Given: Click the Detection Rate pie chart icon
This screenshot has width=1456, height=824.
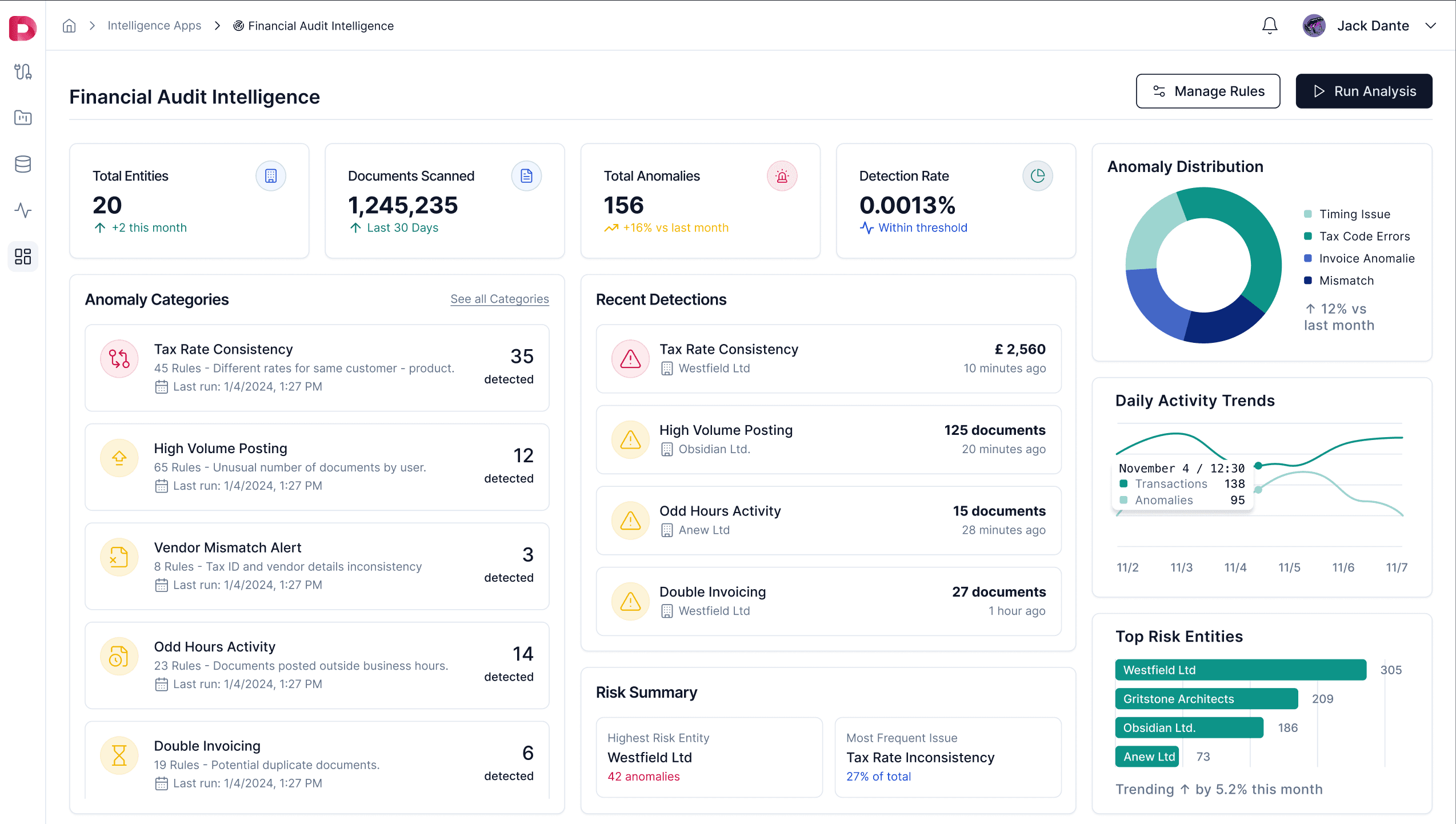Looking at the screenshot, I should (1038, 176).
